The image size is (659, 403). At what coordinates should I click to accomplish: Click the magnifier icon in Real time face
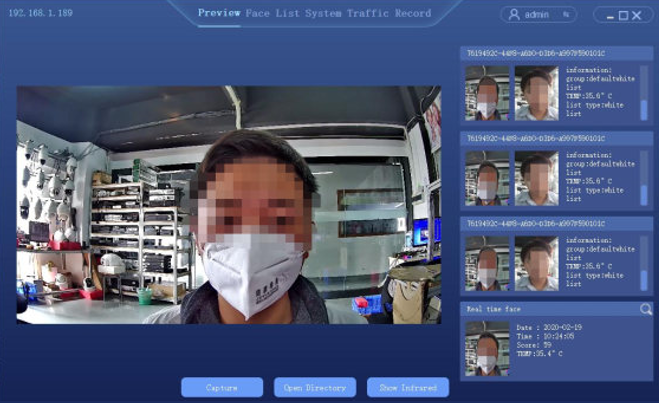click(x=646, y=309)
